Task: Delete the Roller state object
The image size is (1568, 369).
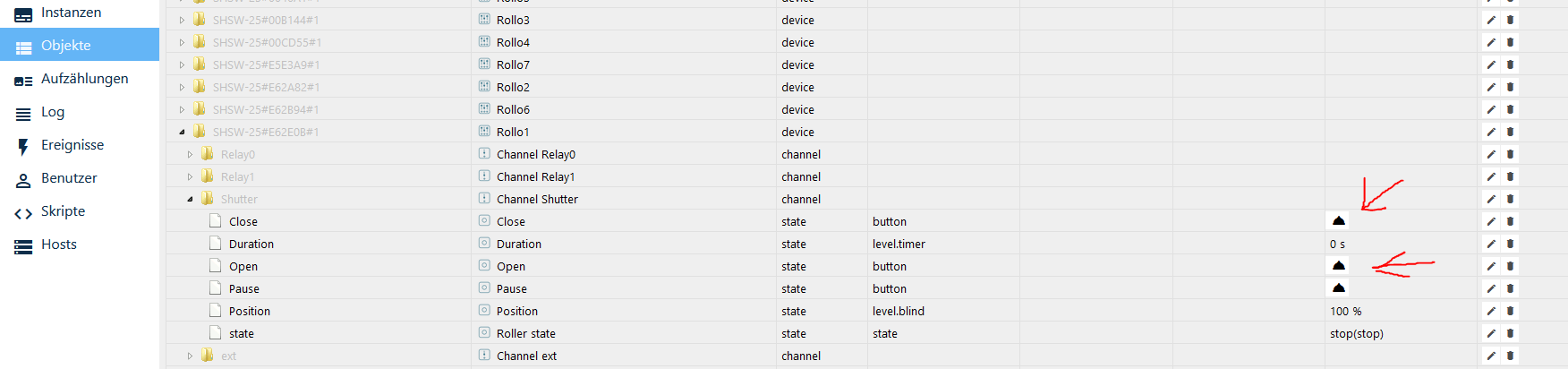Action: point(1510,333)
